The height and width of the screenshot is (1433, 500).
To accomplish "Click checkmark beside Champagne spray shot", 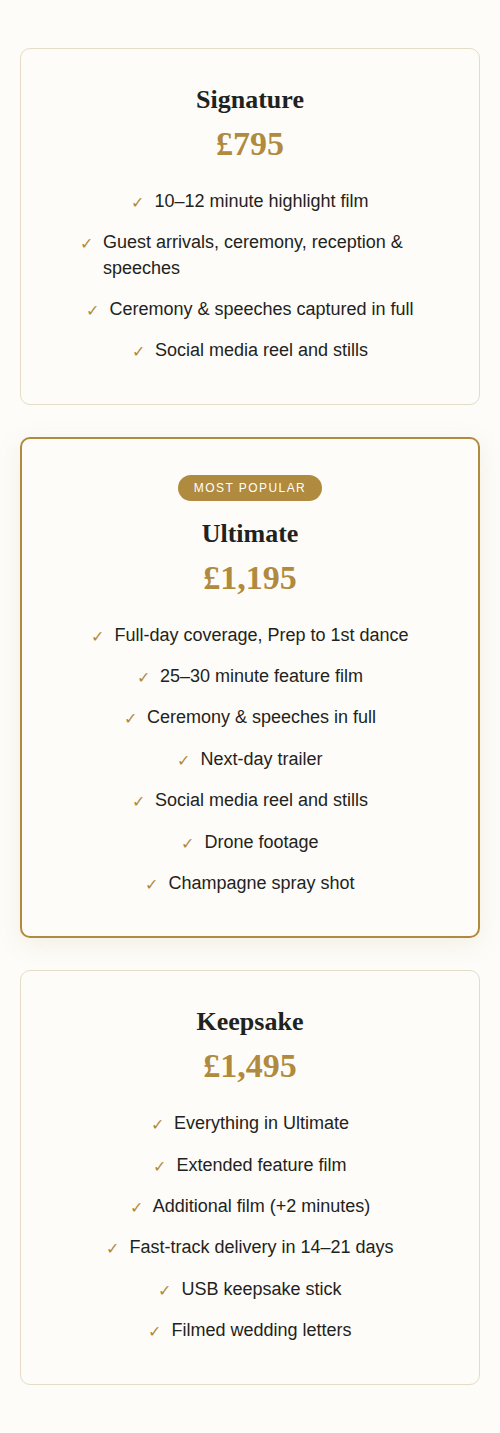I will click(151, 884).
